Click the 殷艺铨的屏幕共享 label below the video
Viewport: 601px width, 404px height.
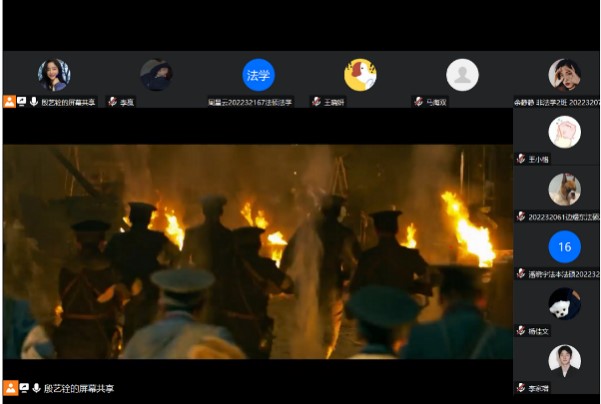78,388
